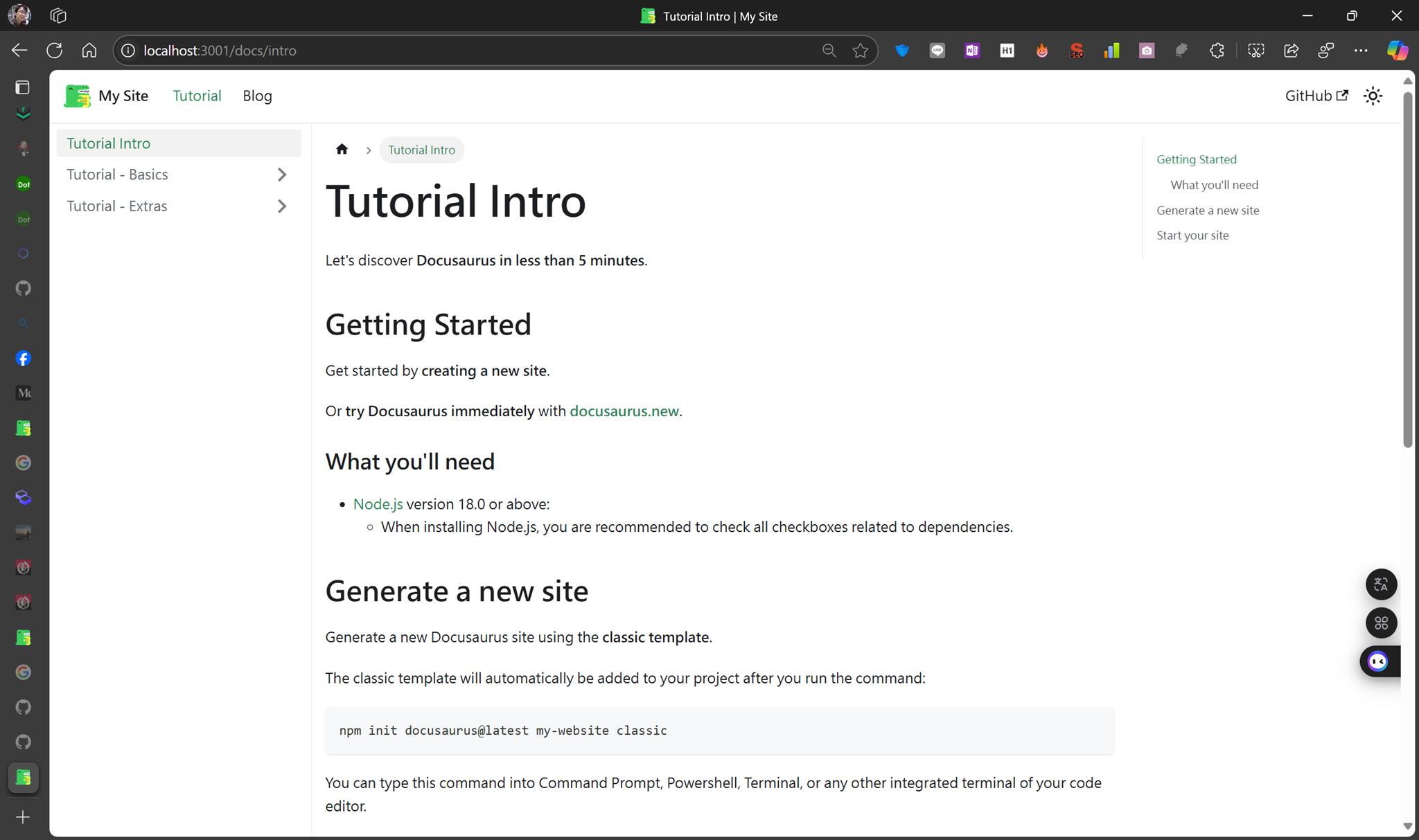
Task: Open the Copilot icon
Action: point(1397,51)
